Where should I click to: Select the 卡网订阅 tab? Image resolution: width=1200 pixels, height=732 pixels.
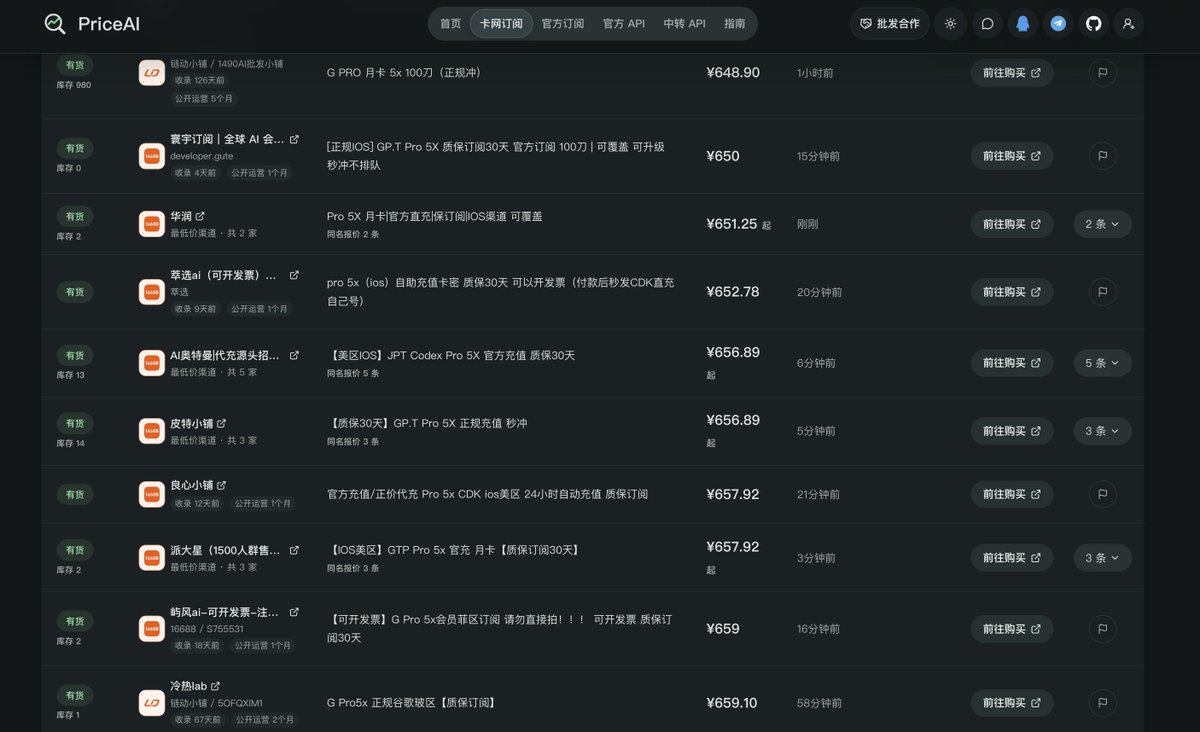click(501, 24)
